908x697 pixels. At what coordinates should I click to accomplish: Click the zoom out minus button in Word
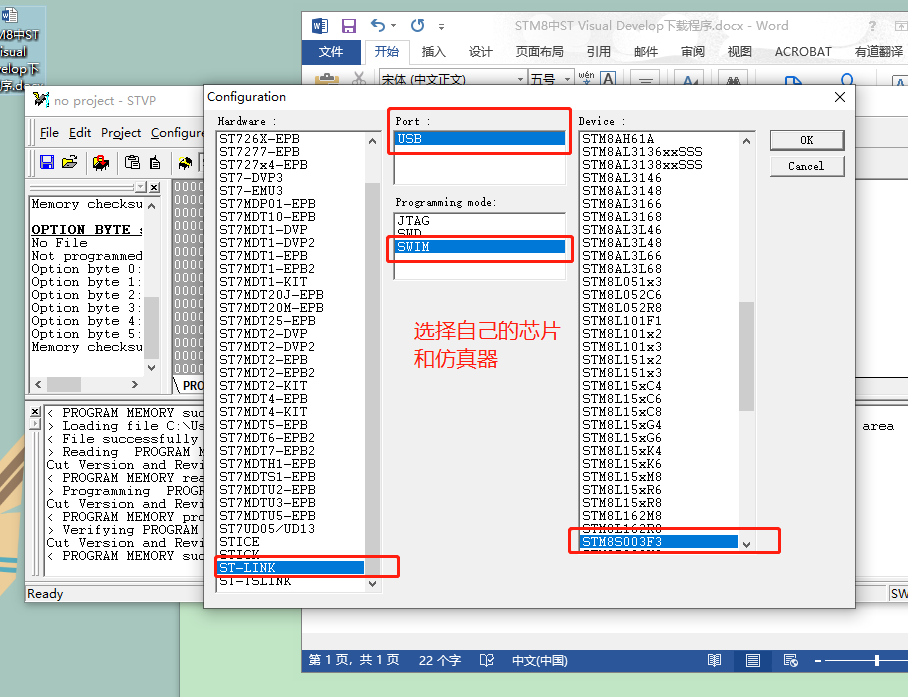[818, 661]
